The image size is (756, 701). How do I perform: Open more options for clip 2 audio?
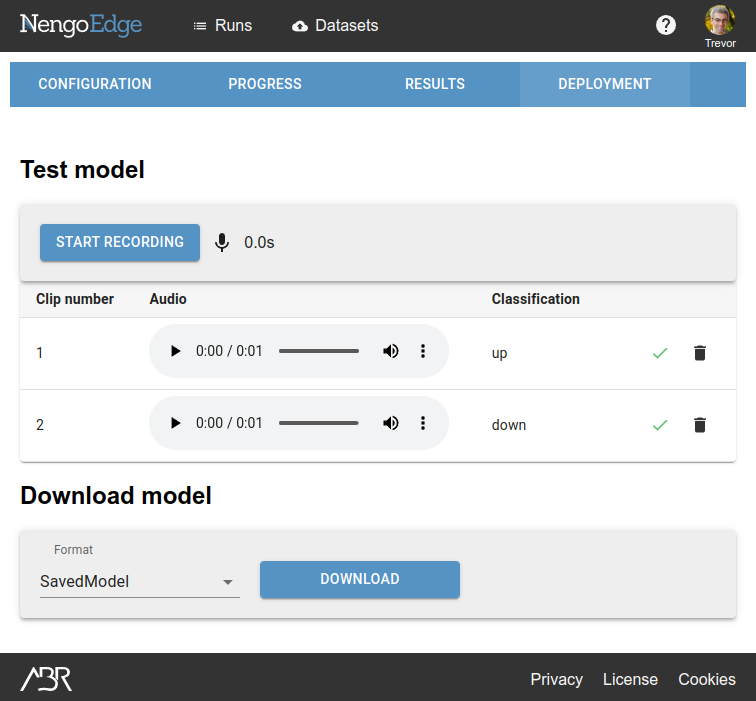point(423,423)
